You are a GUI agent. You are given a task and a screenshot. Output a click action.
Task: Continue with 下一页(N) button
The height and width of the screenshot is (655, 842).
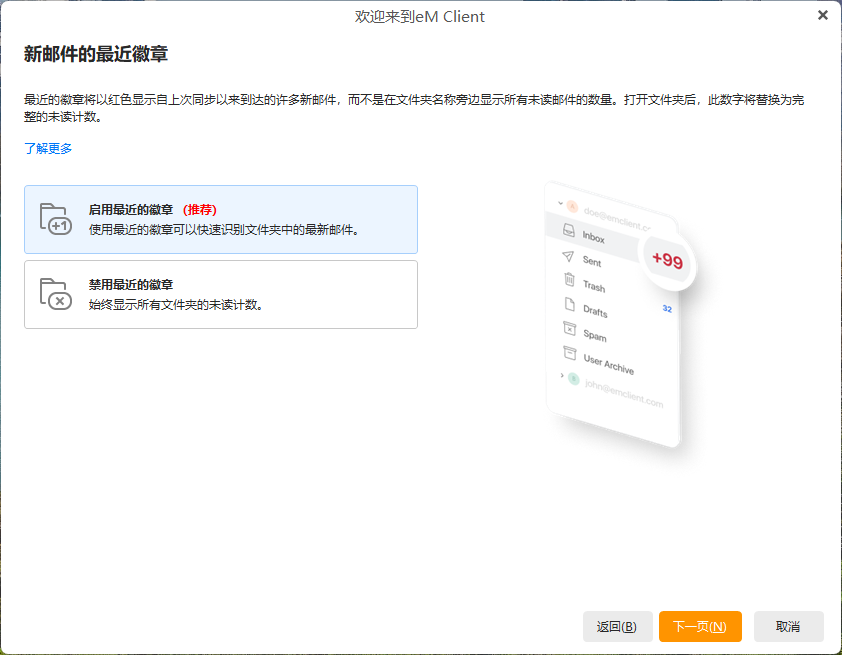pyautogui.click(x=700, y=626)
